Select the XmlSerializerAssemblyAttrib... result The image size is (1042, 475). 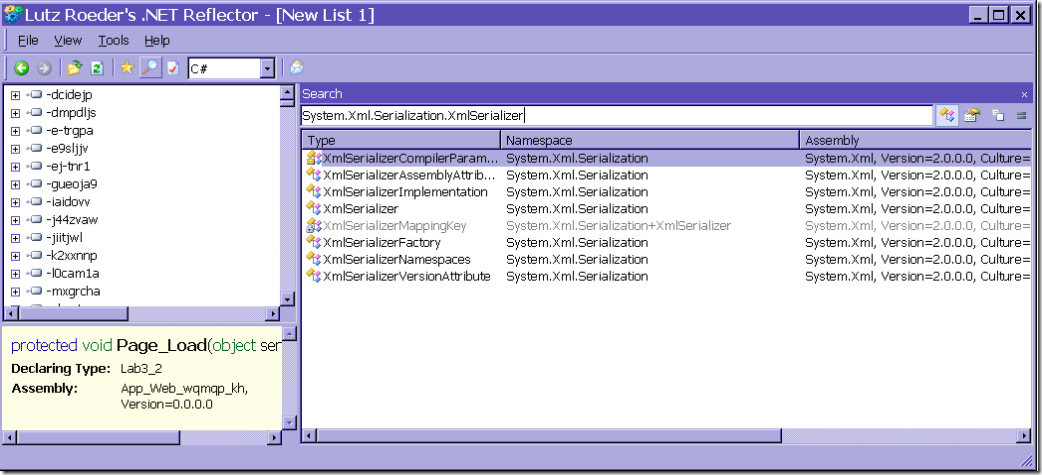point(409,175)
